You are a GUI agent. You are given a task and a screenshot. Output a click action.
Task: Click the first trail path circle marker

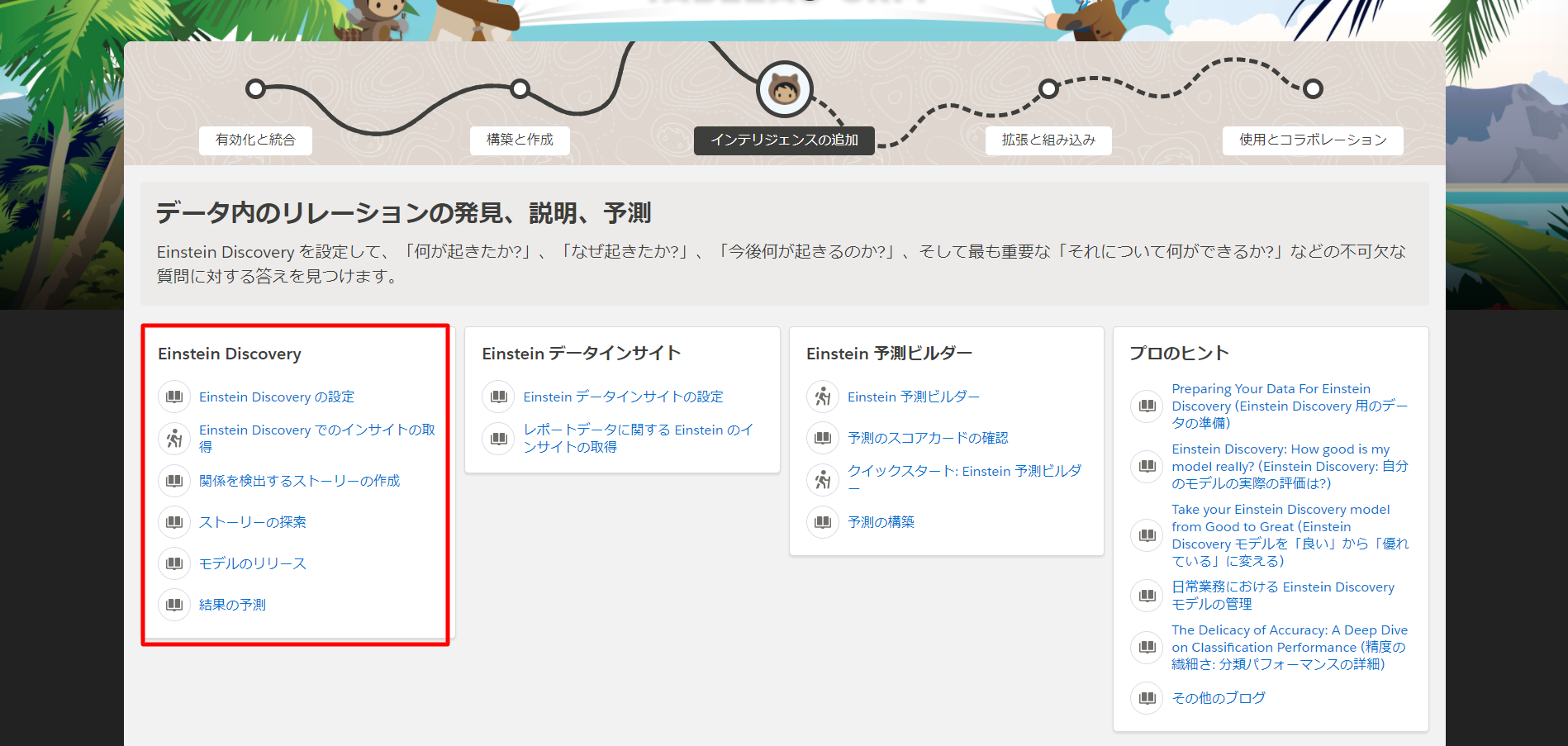click(256, 88)
